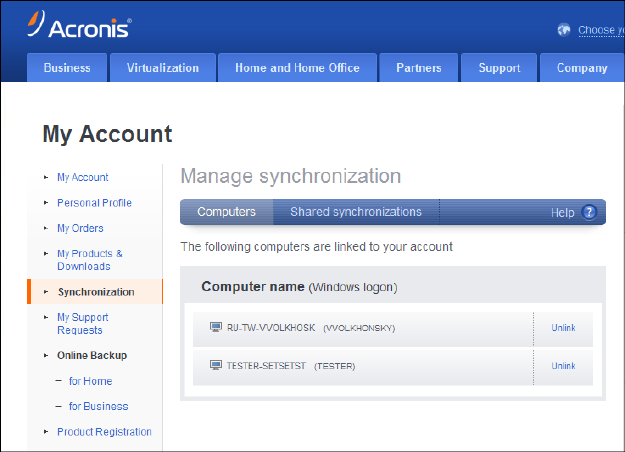Open the Support menu
The width and height of the screenshot is (625, 452).
(x=499, y=68)
